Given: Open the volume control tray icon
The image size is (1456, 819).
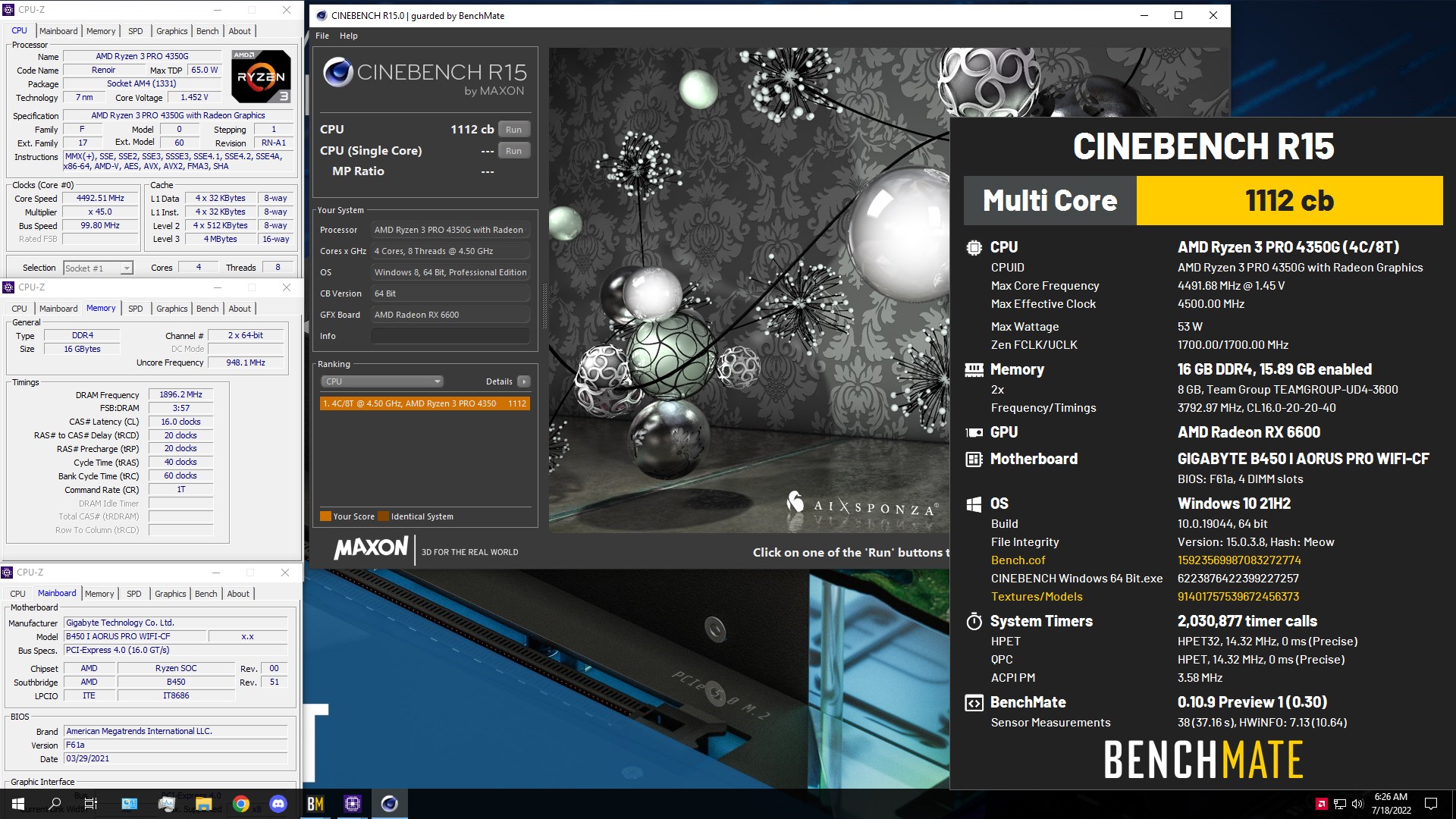Looking at the screenshot, I should (x=1357, y=804).
